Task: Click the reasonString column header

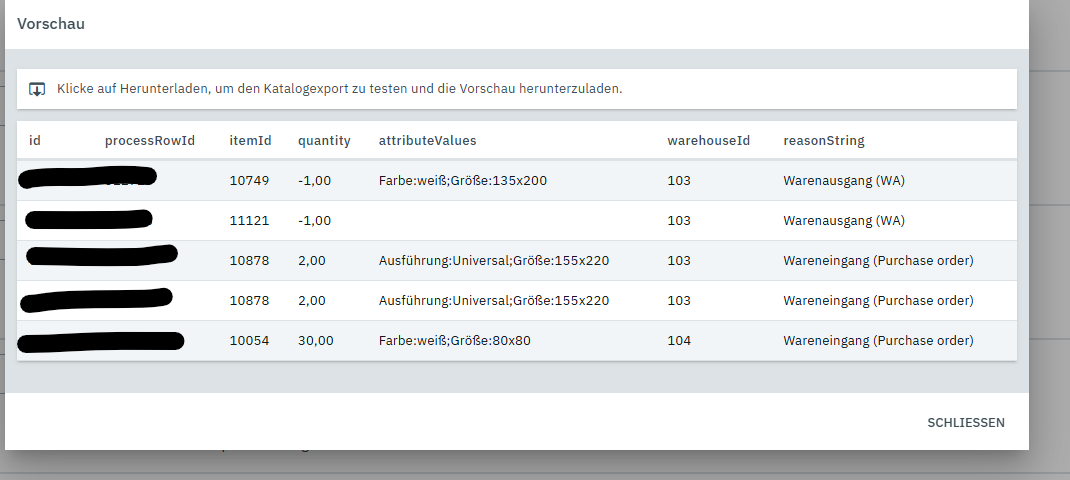Action: (x=823, y=141)
